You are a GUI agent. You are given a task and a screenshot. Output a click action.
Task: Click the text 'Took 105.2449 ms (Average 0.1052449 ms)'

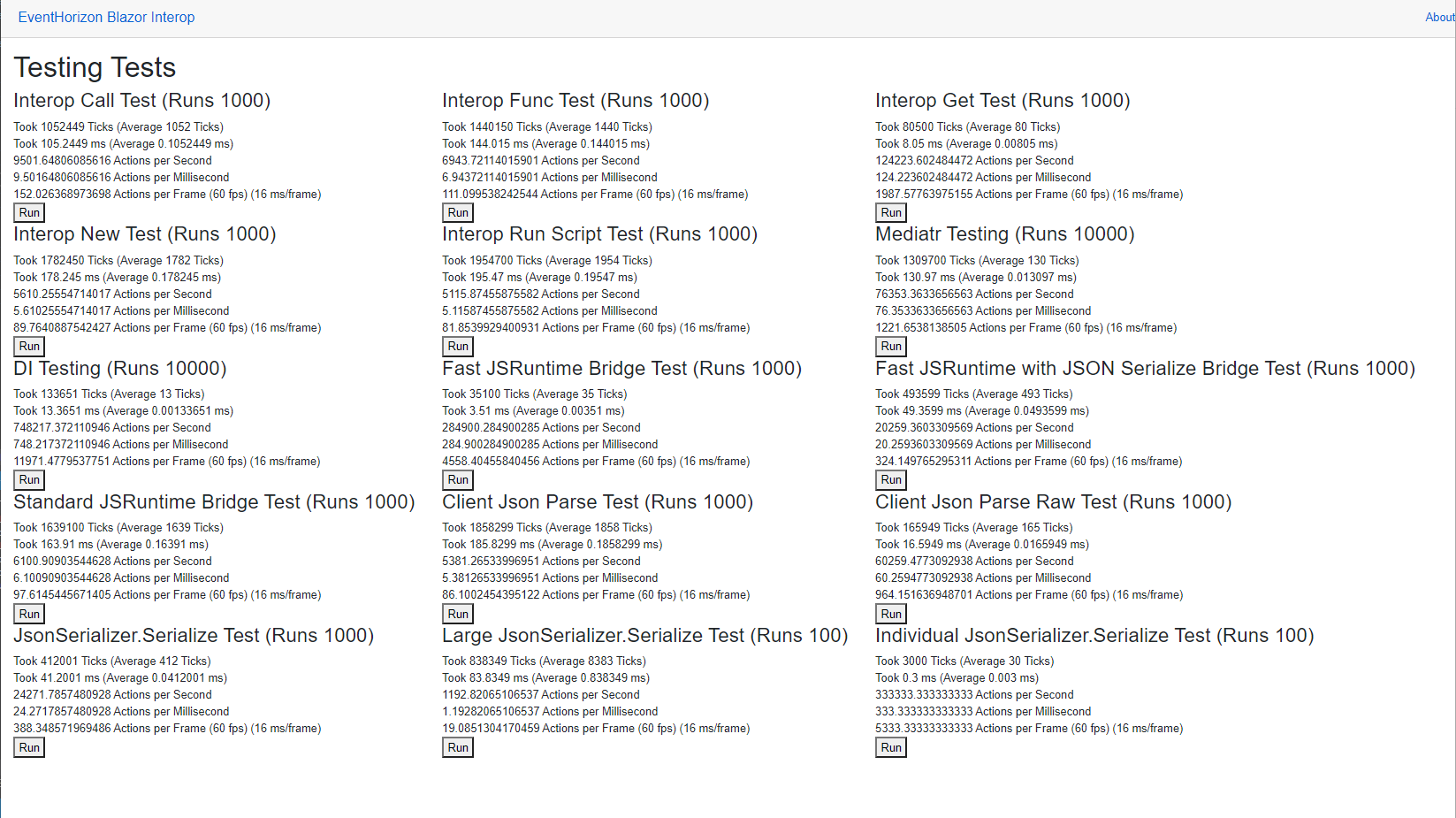124,144
